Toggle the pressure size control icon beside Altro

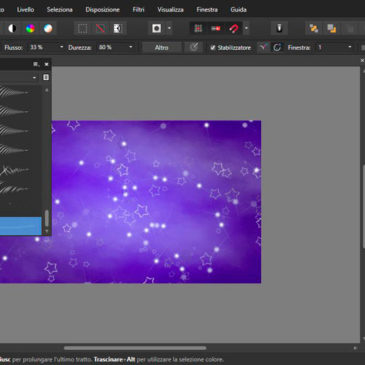194,48
